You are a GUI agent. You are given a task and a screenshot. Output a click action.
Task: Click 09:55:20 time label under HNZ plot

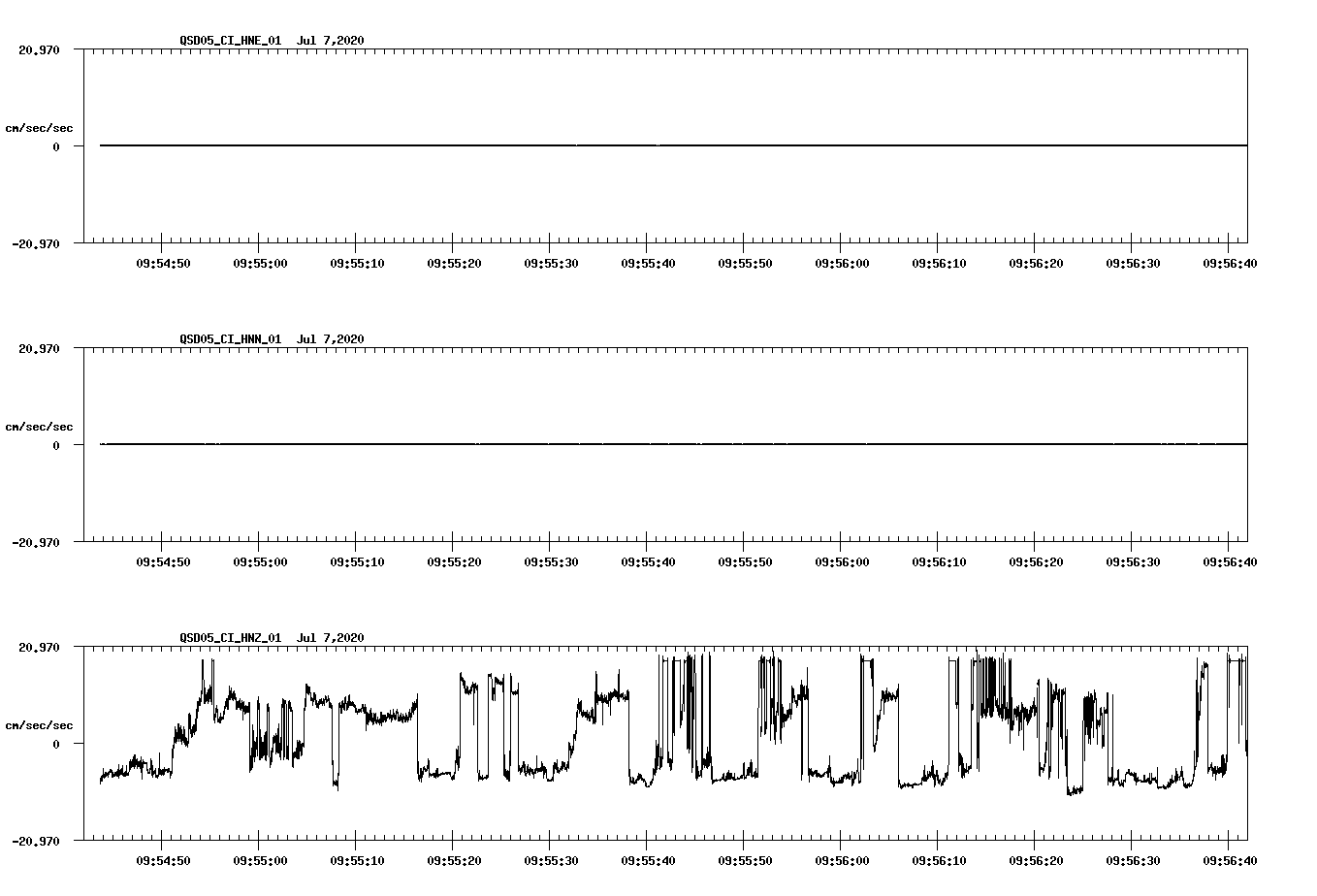(454, 860)
